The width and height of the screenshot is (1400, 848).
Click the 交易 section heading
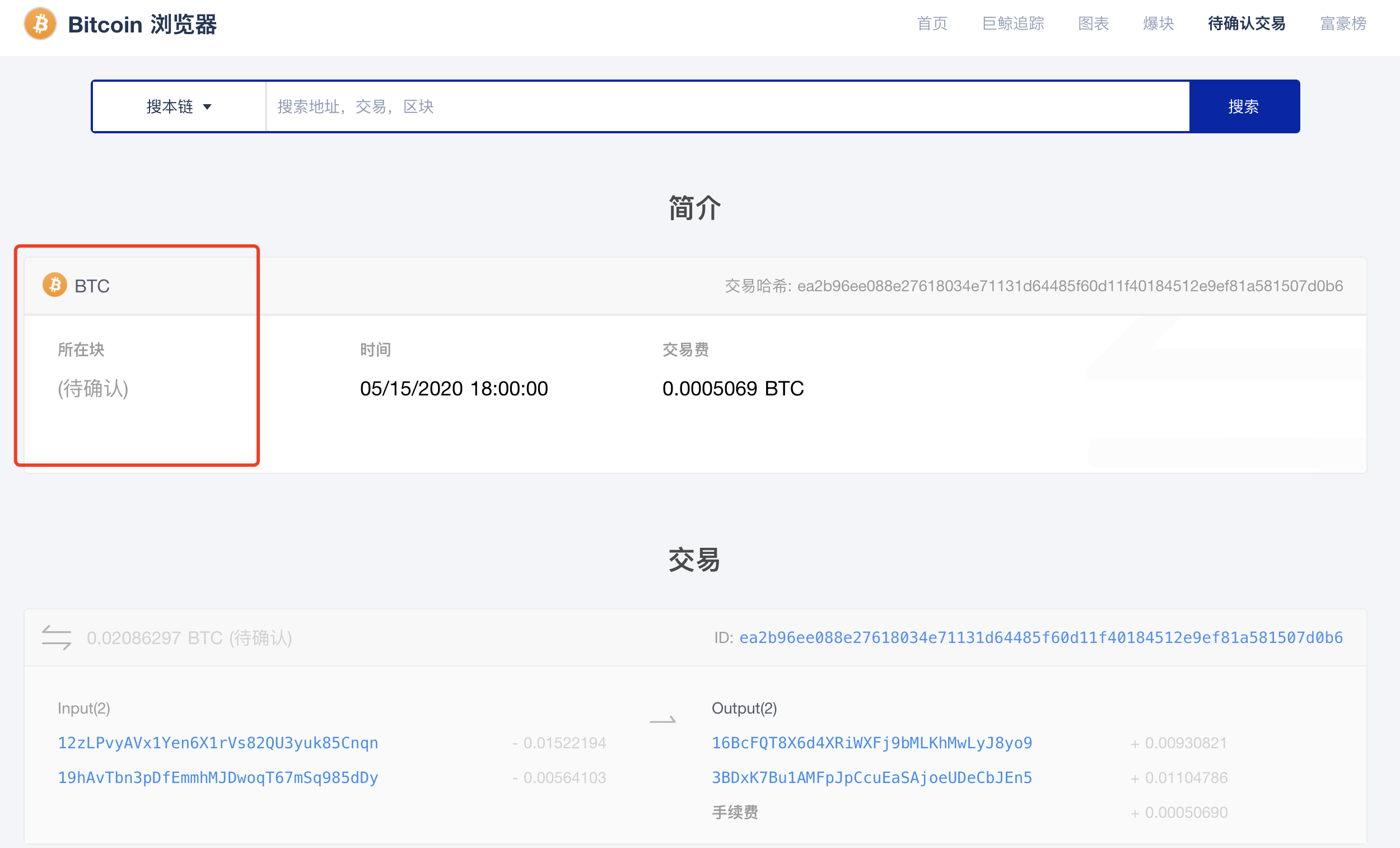click(694, 560)
